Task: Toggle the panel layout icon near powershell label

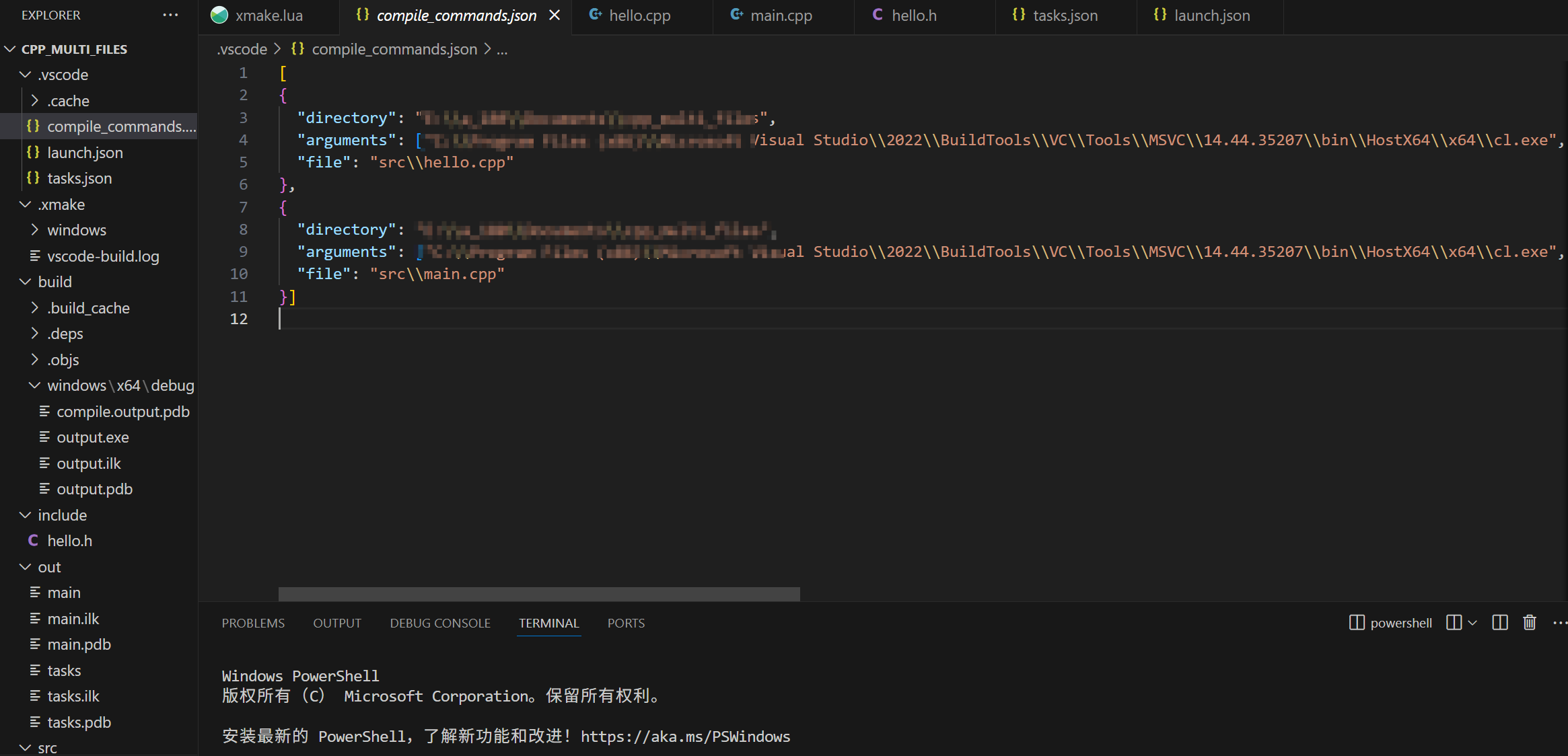Action: (1355, 622)
